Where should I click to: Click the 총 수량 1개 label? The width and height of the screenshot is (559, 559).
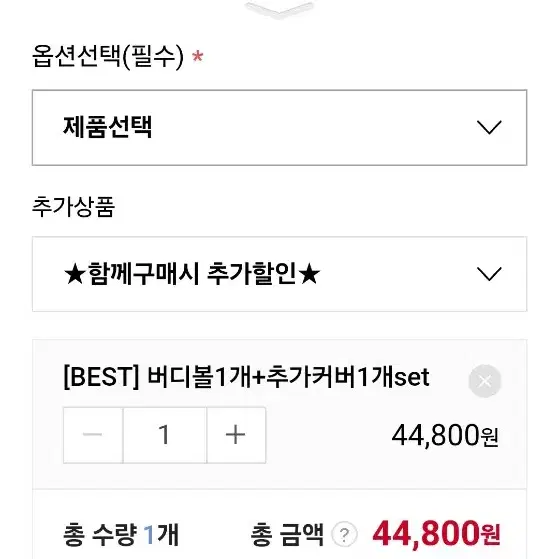(x=121, y=534)
